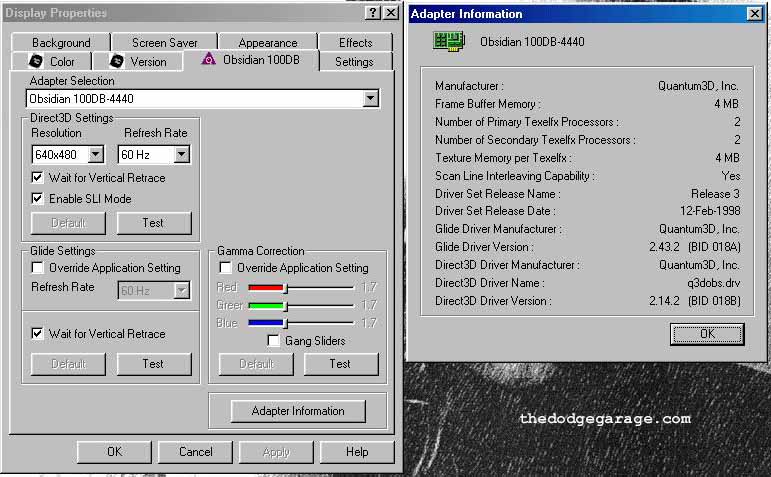Toggle Glide Wait for Vertical Retrace checkbox
Image resolution: width=771 pixels, height=477 pixels.
37,333
